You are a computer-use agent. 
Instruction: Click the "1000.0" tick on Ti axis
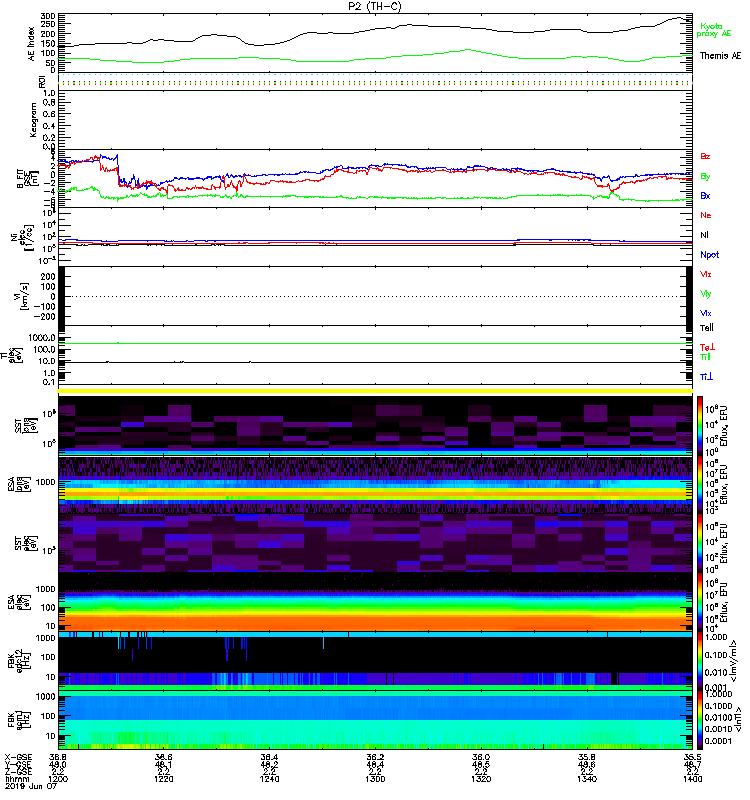[42, 338]
